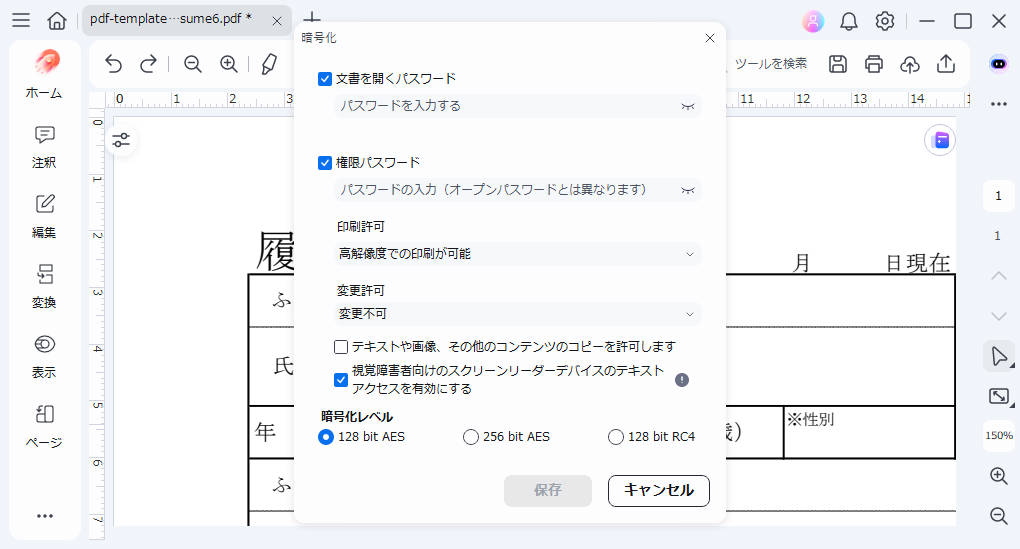Image resolution: width=1020 pixels, height=549 pixels.
Task: Open the 150% zoom level control
Action: [999, 435]
